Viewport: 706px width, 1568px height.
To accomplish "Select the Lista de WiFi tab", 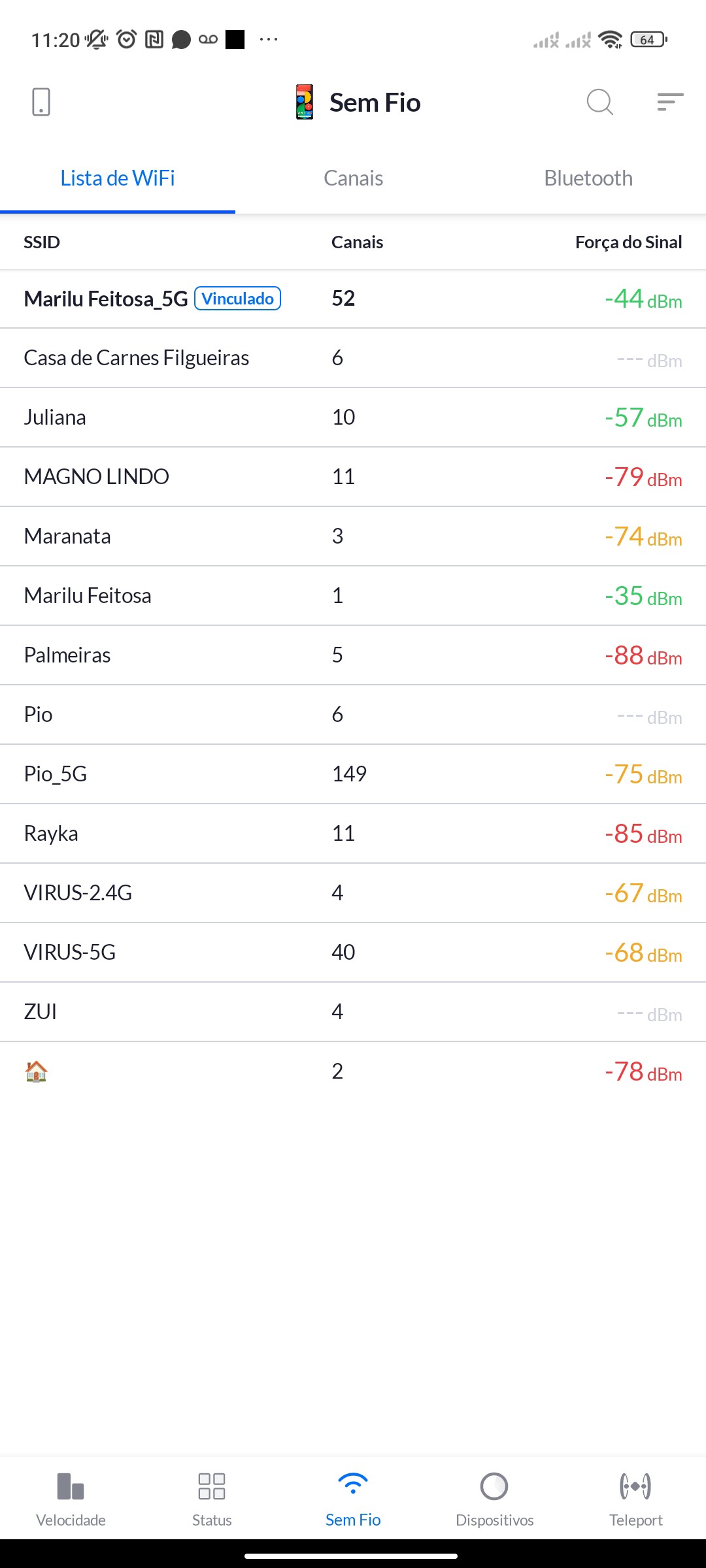I will (x=118, y=178).
